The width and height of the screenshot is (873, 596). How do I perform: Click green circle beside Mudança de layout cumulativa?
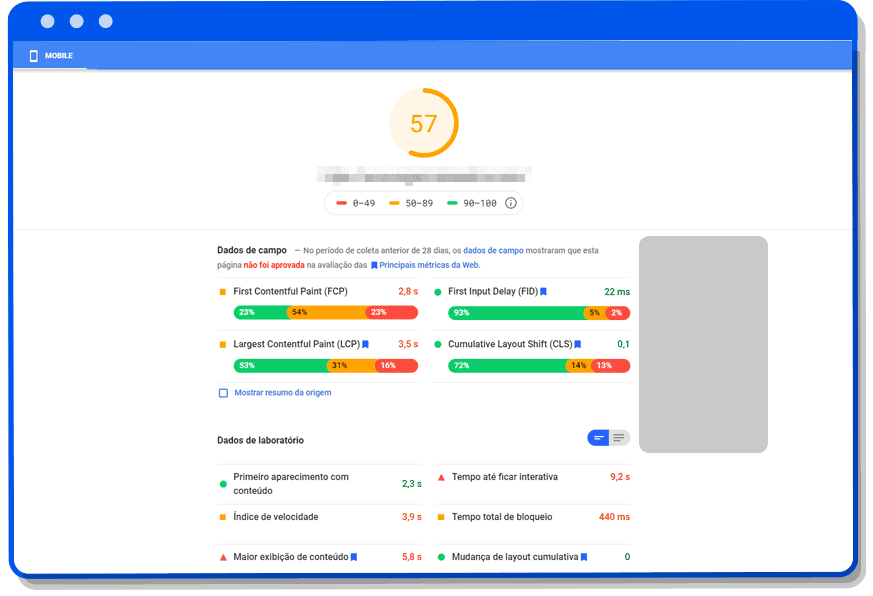(x=442, y=558)
